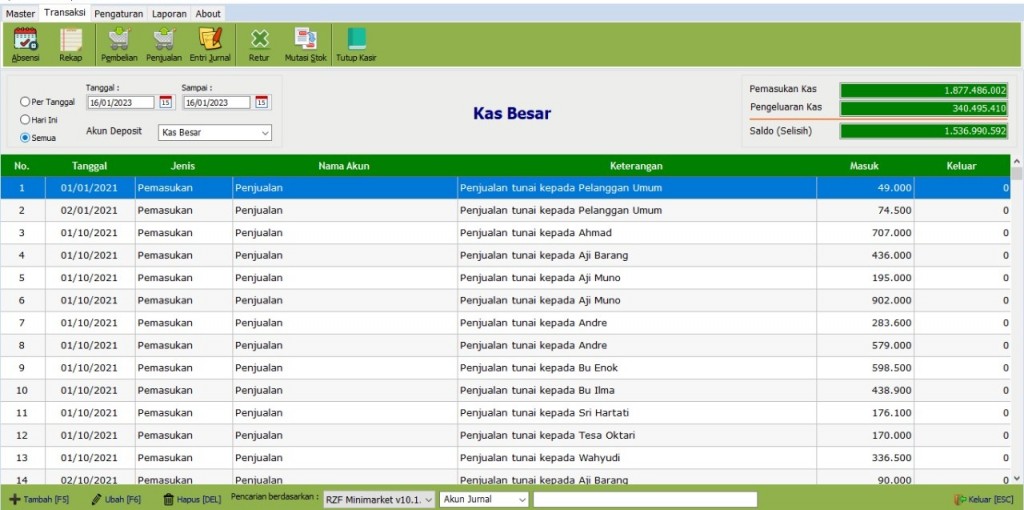The height and width of the screenshot is (510, 1024).
Task: Click the Pengeluaran Kas total value
Action: click(x=924, y=108)
